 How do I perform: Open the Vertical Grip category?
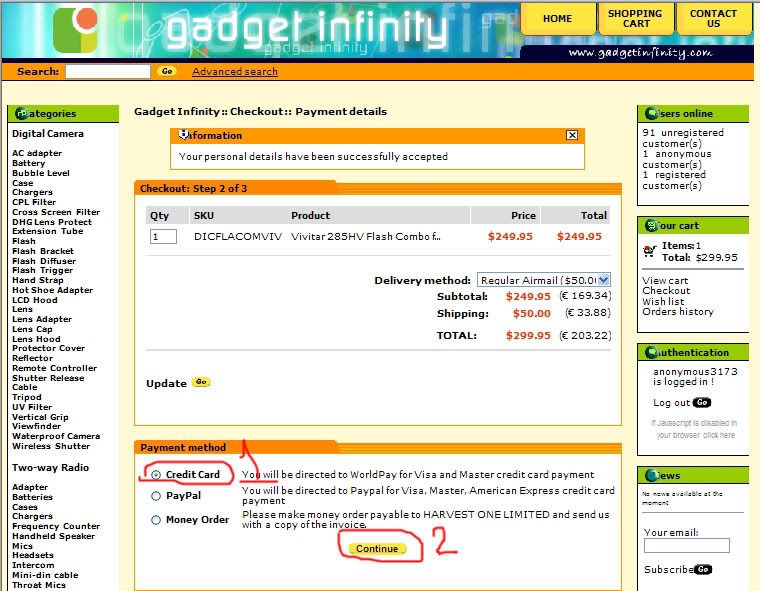(40, 417)
